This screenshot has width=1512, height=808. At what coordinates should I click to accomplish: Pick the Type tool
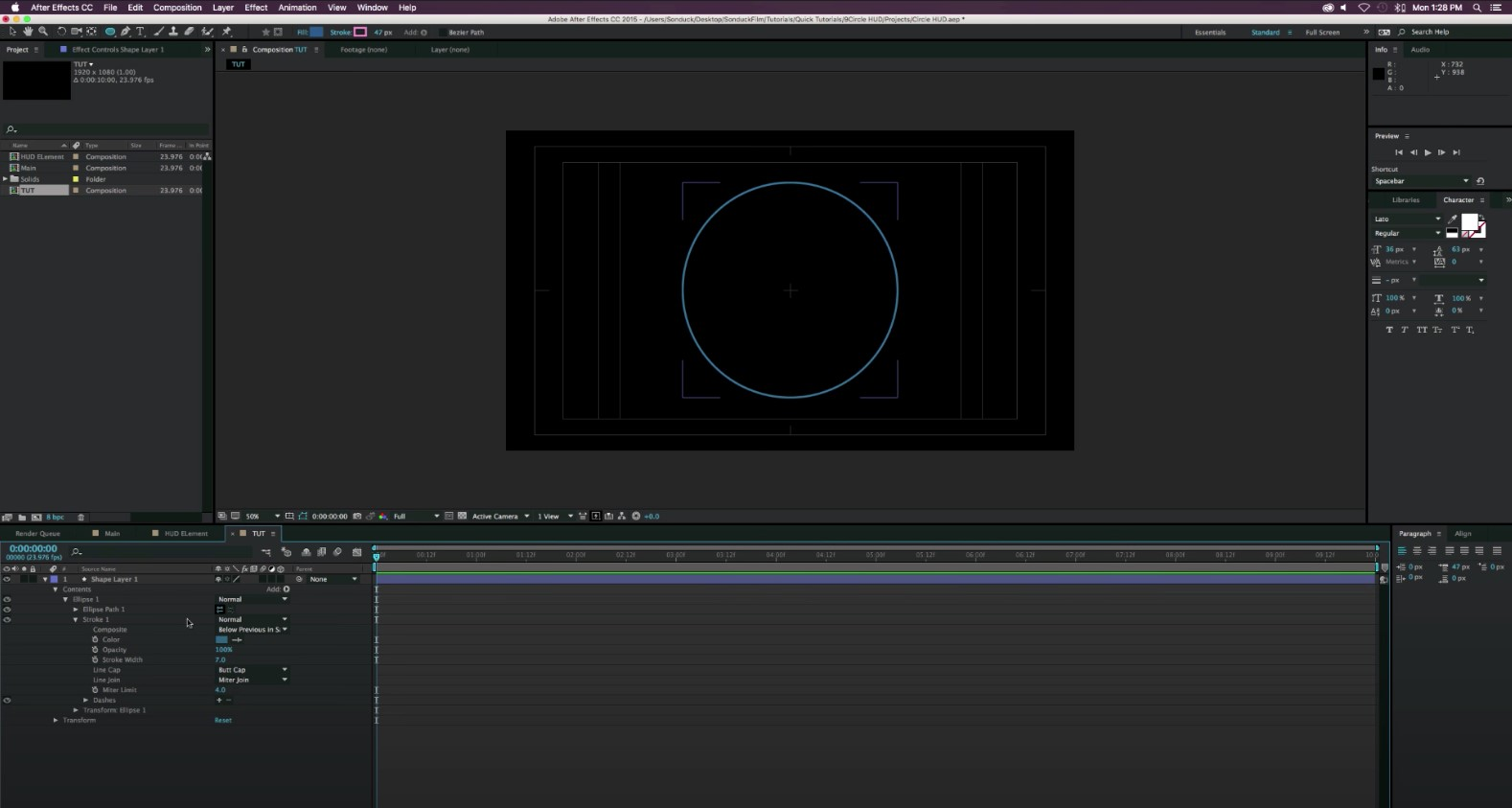coord(140,32)
